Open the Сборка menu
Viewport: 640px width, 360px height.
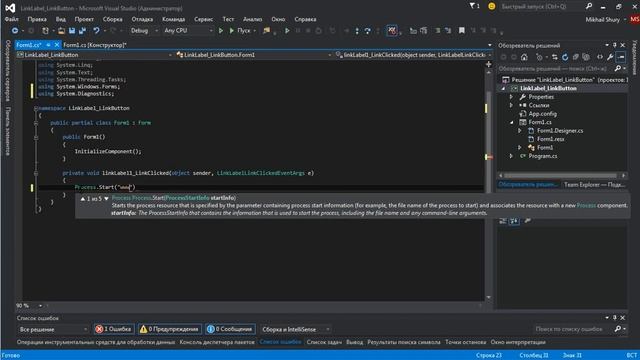(x=113, y=19)
